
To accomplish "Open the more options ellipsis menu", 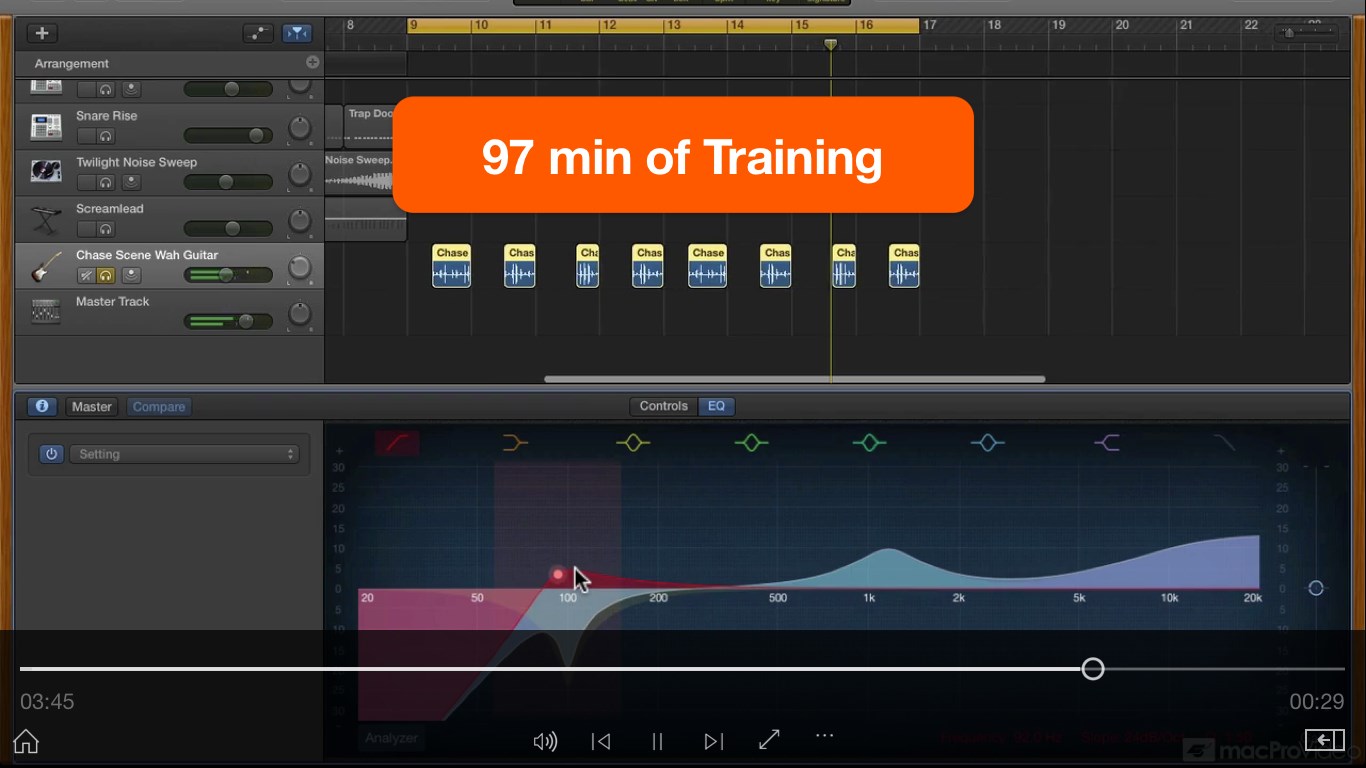I will pyautogui.click(x=824, y=737).
